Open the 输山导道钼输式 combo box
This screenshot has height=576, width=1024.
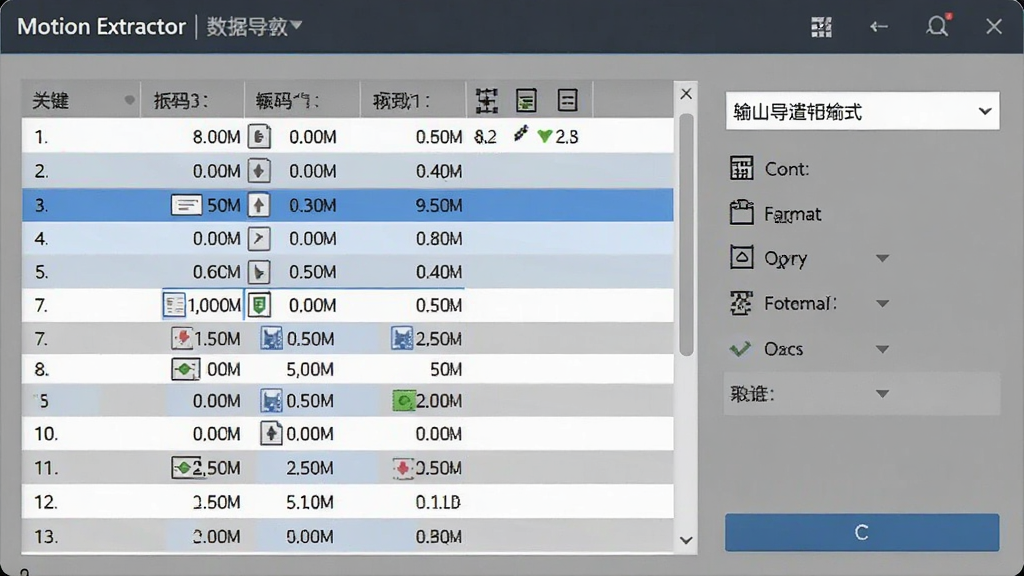(x=862, y=111)
